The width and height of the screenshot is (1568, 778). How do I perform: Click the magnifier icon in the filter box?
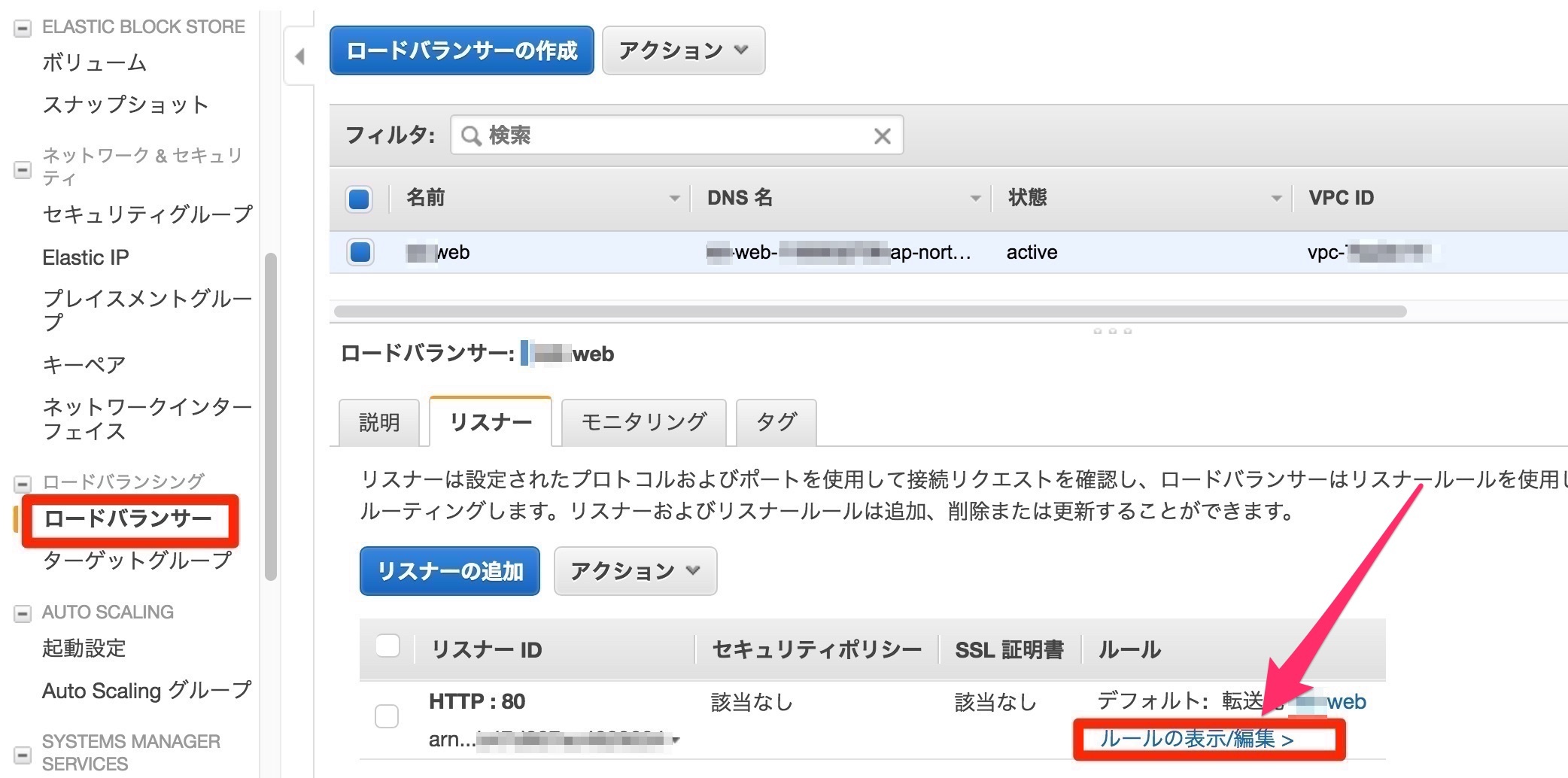point(471,136)
